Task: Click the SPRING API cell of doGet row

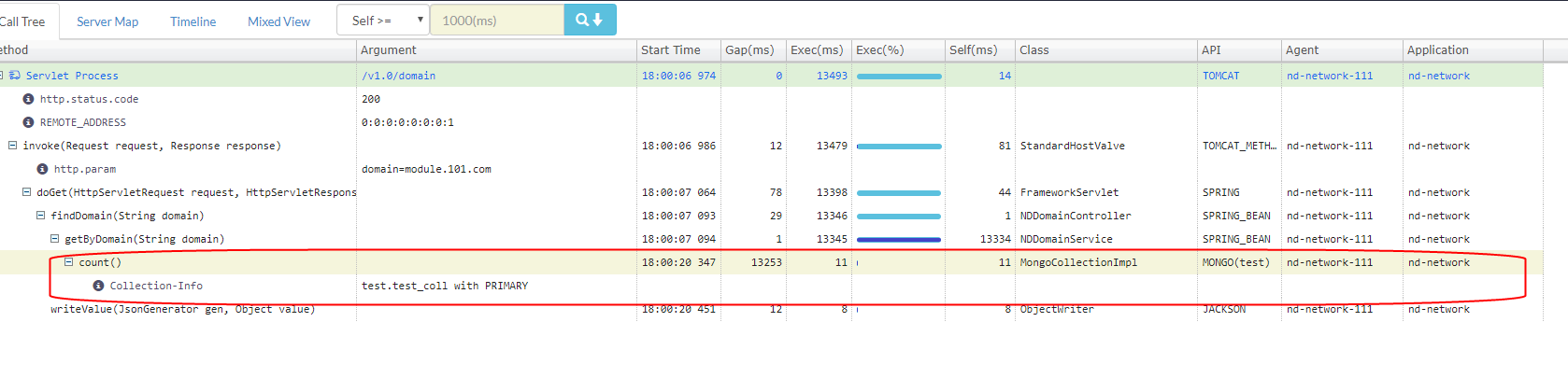Action: coord(1220,192)
